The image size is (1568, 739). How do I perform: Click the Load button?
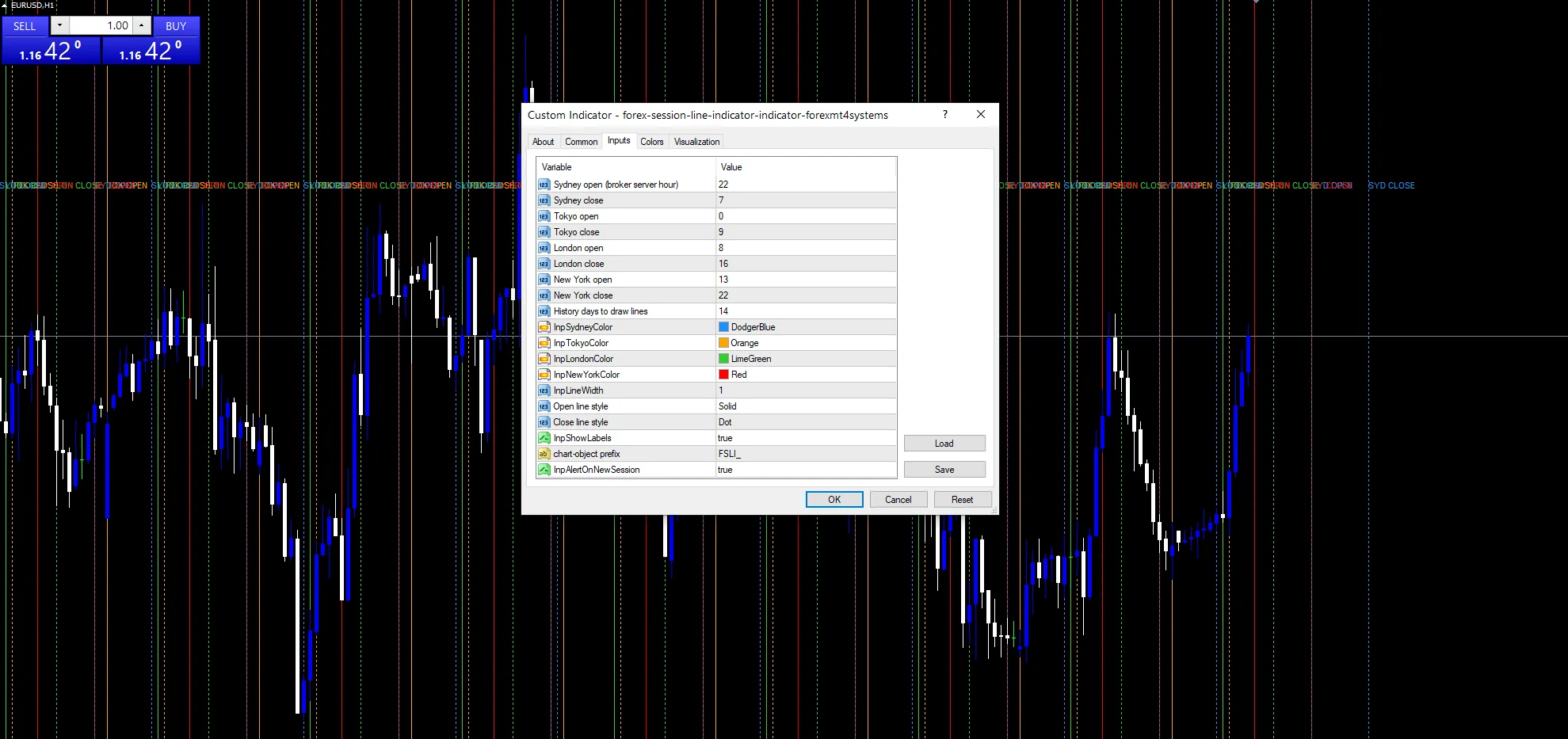tap(944, 444)
